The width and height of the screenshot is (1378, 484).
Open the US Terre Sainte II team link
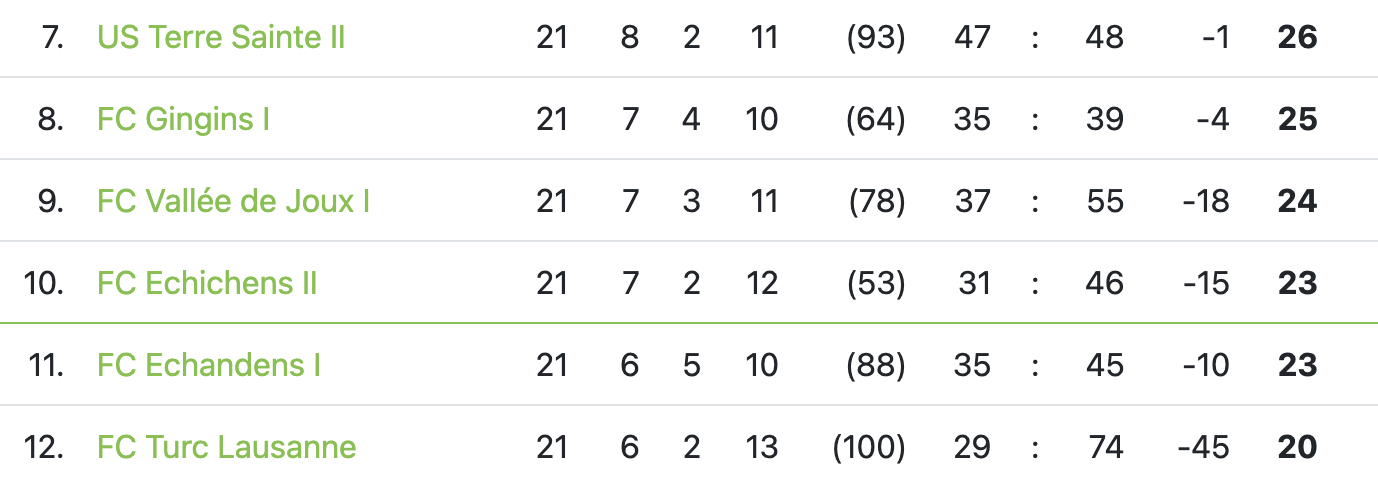click(221, 38)
